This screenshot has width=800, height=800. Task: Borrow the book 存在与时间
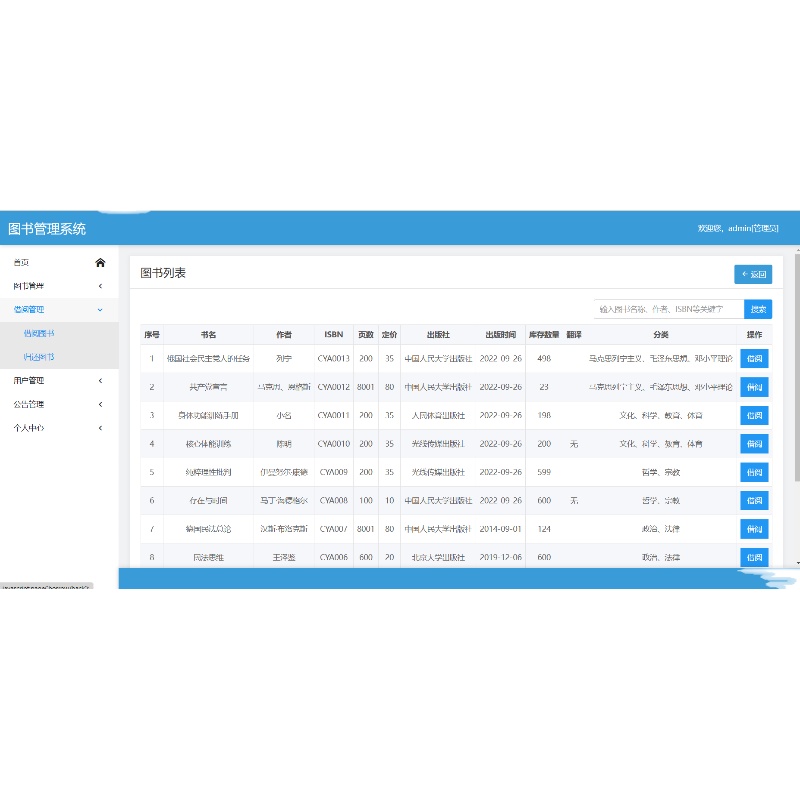(754, 500)
